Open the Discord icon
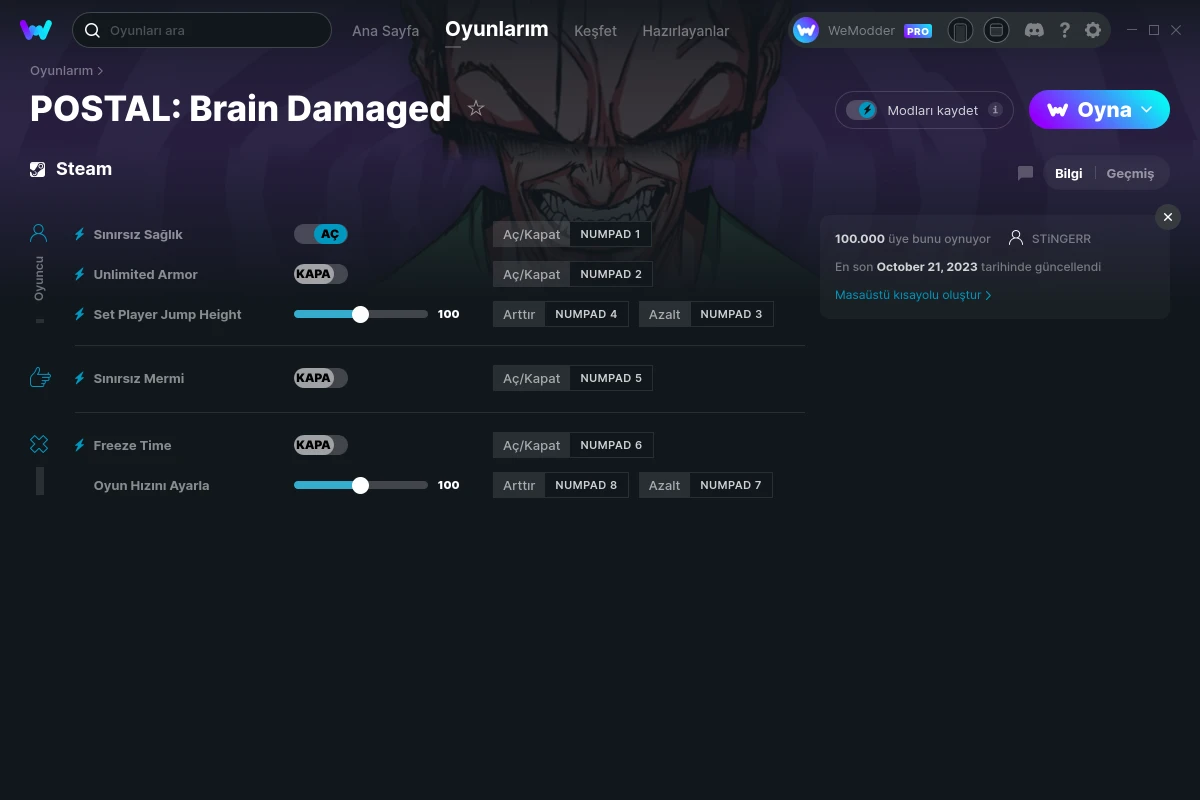Viewport: 1200px width, 800px height. click(x=1034, y=30)
